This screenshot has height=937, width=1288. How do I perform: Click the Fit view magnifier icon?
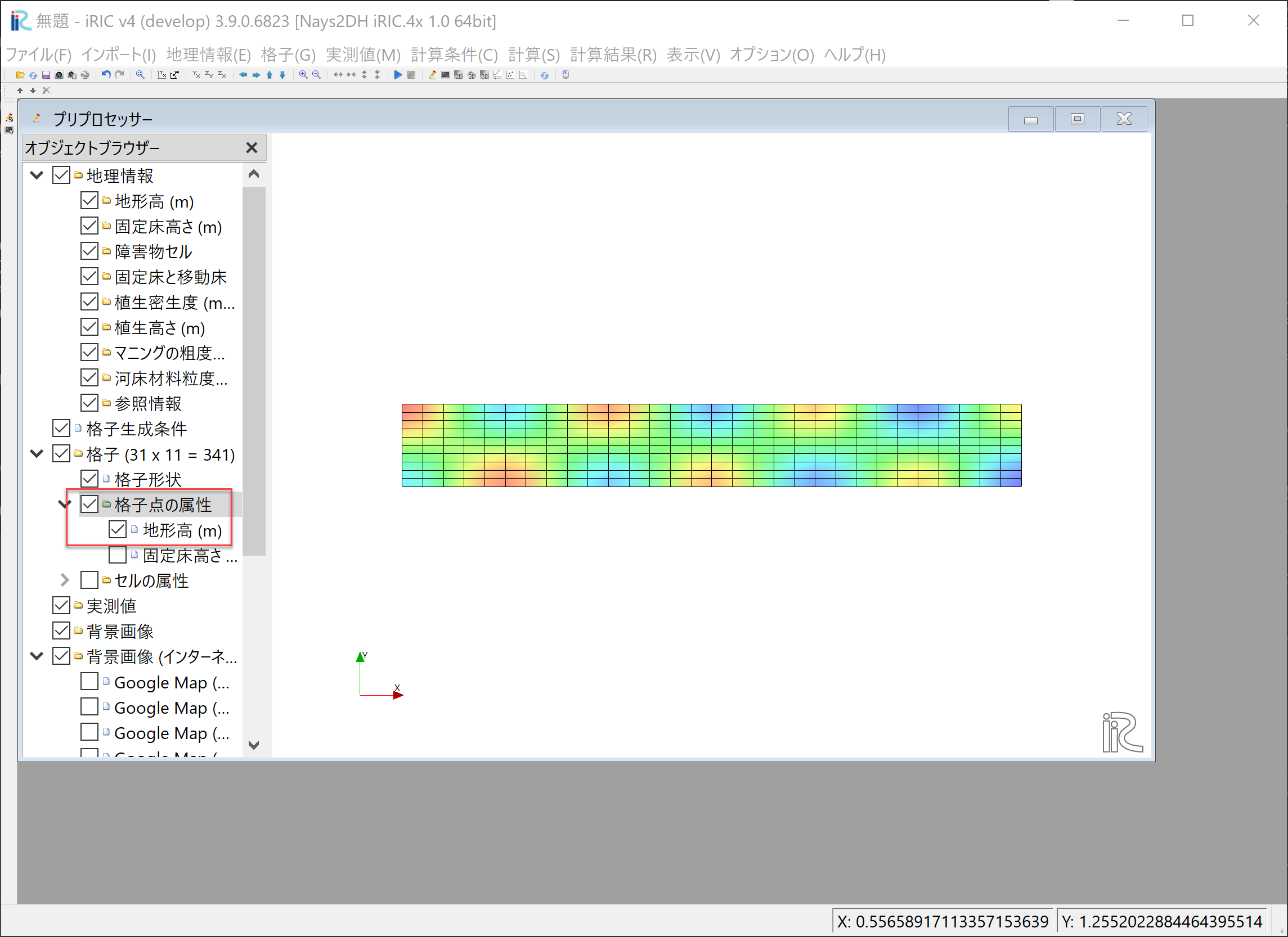point(140,75)
